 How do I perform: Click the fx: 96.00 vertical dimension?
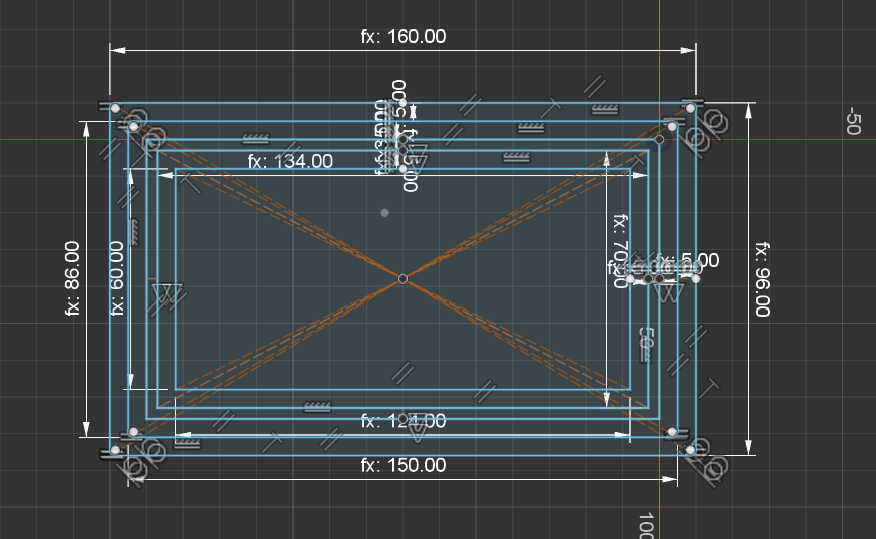(x=762, y=279)
